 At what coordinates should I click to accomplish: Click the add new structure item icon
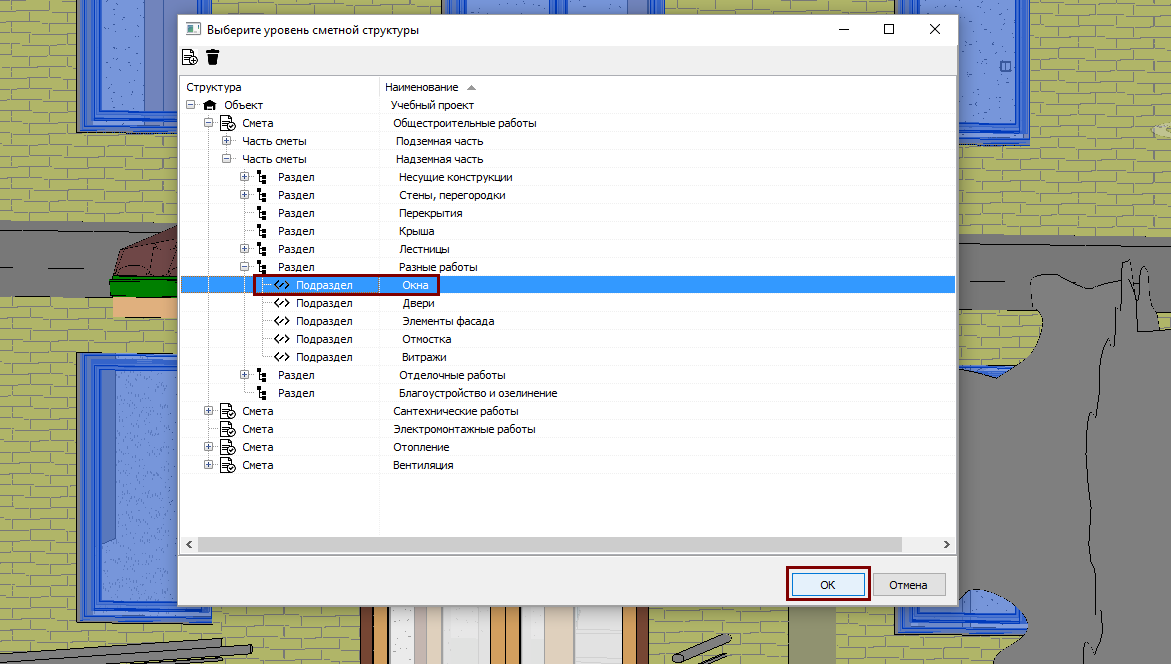pyautogui.click(x=190, y=58)
